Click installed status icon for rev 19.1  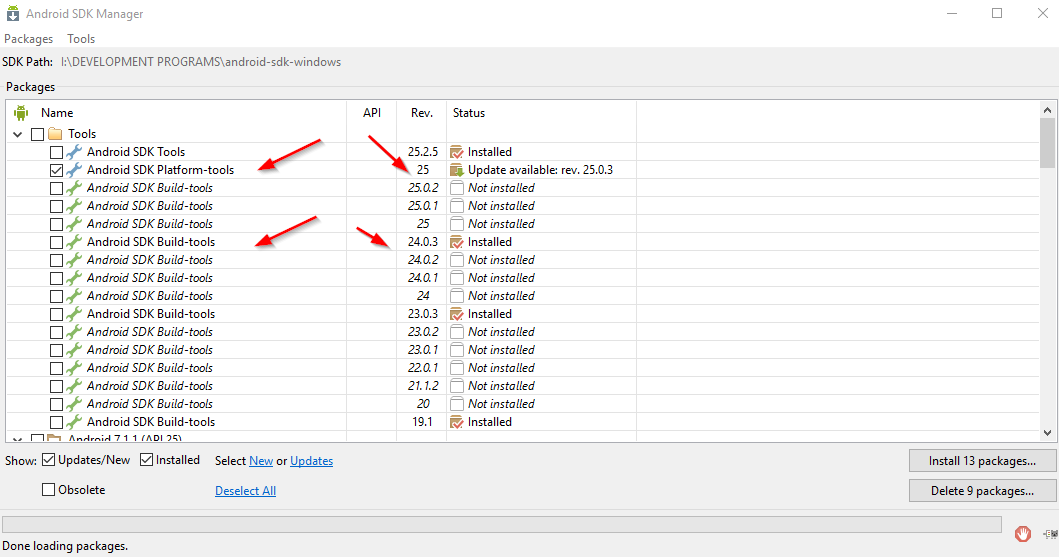click(457, 422)
